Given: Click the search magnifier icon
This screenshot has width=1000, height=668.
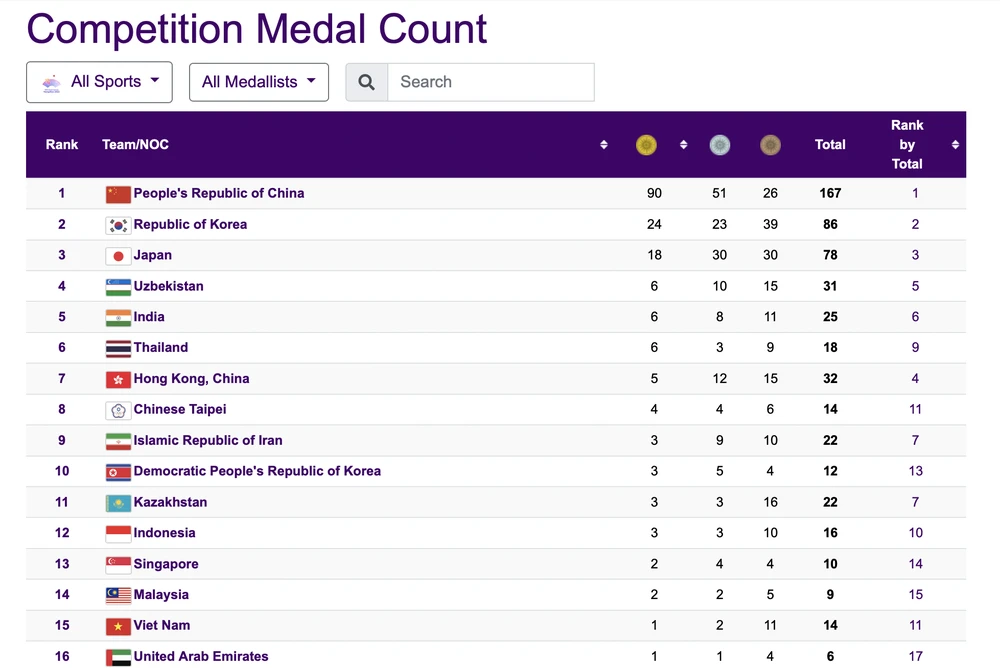Looking at the screenshot, I should (x=367, y=82).
